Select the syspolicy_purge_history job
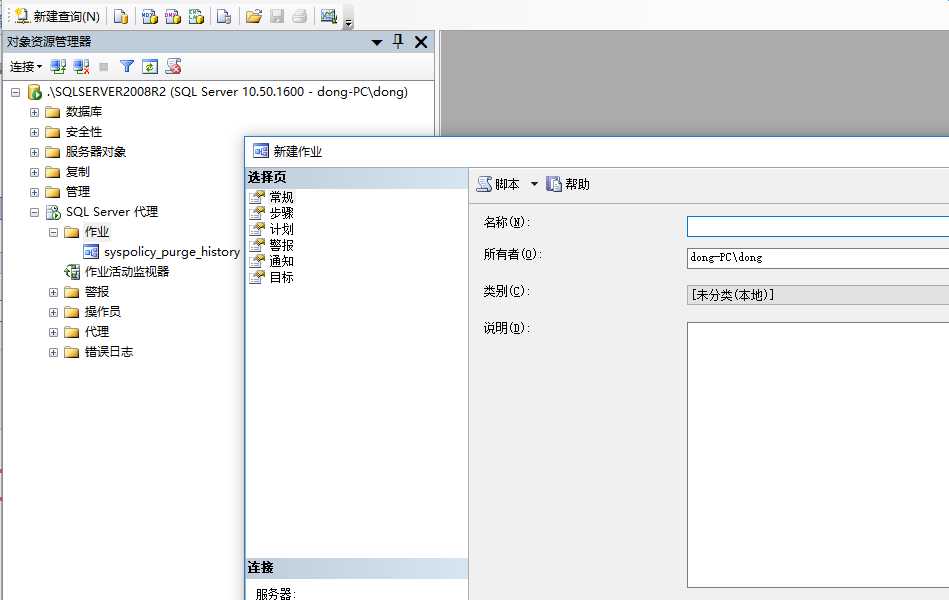 [x=172, y=252]
